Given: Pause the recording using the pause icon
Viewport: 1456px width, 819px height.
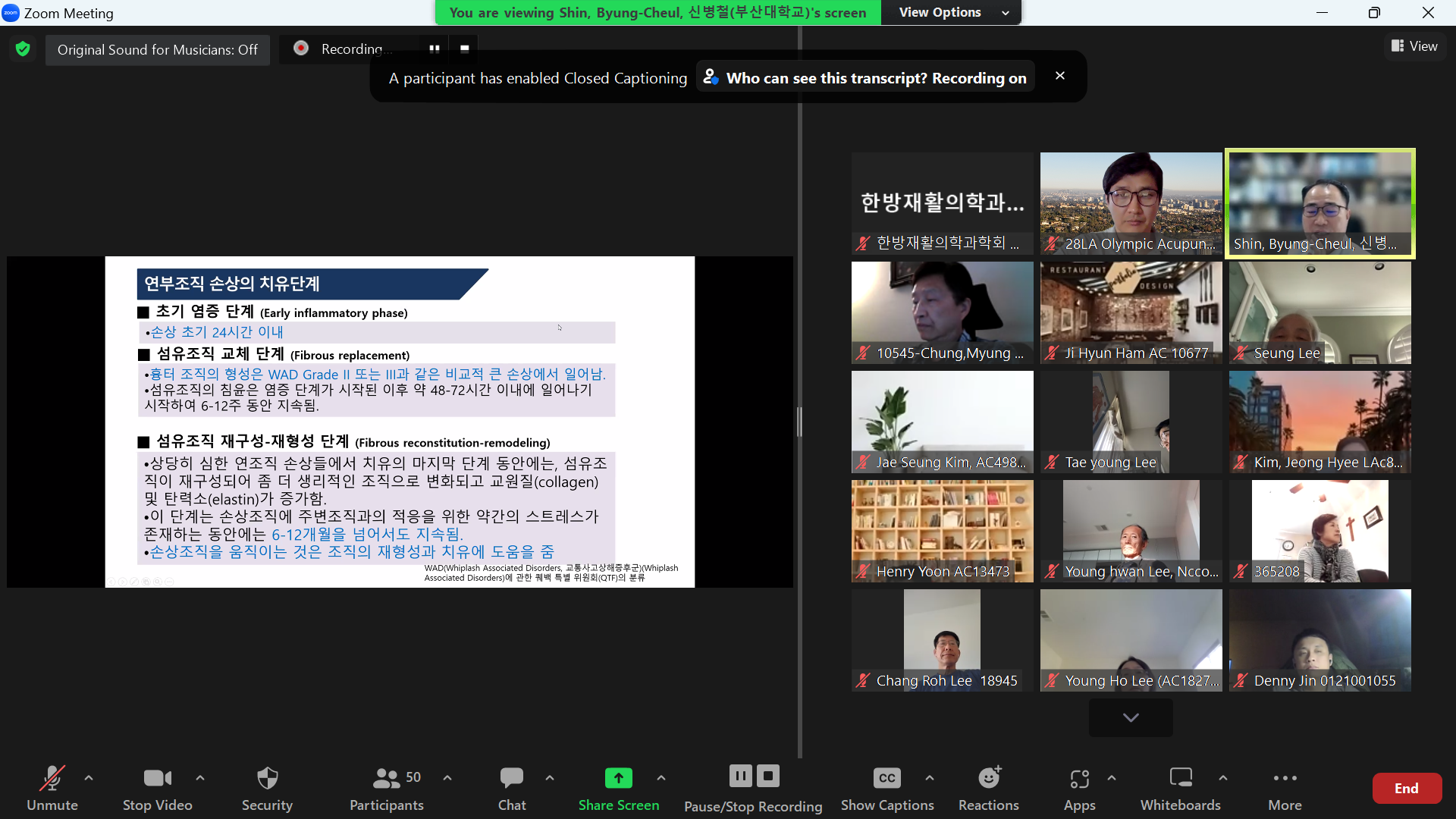Looking at the screenshot, I should click(x=741, y=776).
